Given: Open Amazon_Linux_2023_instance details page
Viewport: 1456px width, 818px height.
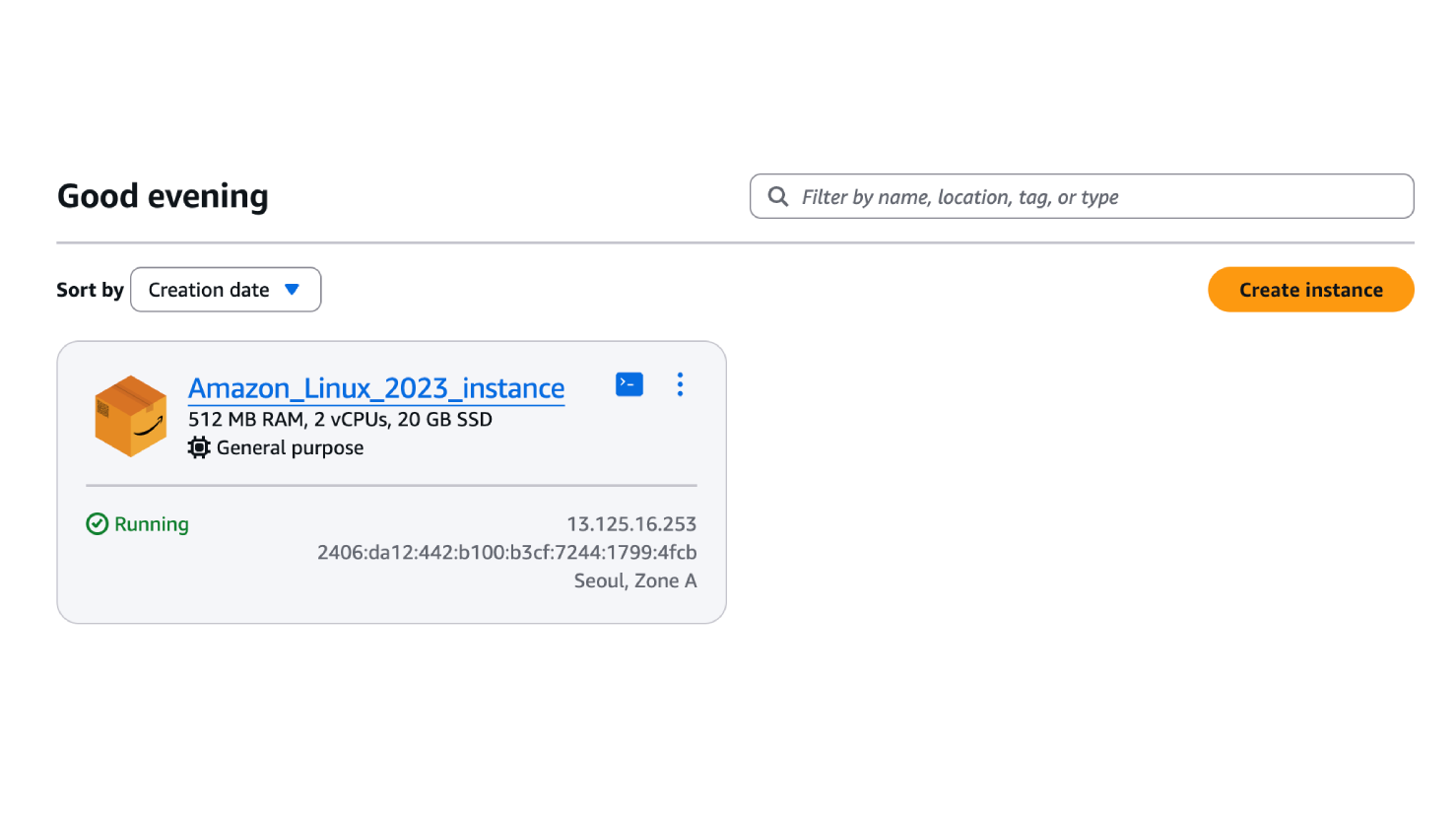Looking at the screenshot, I should [376, 387].
